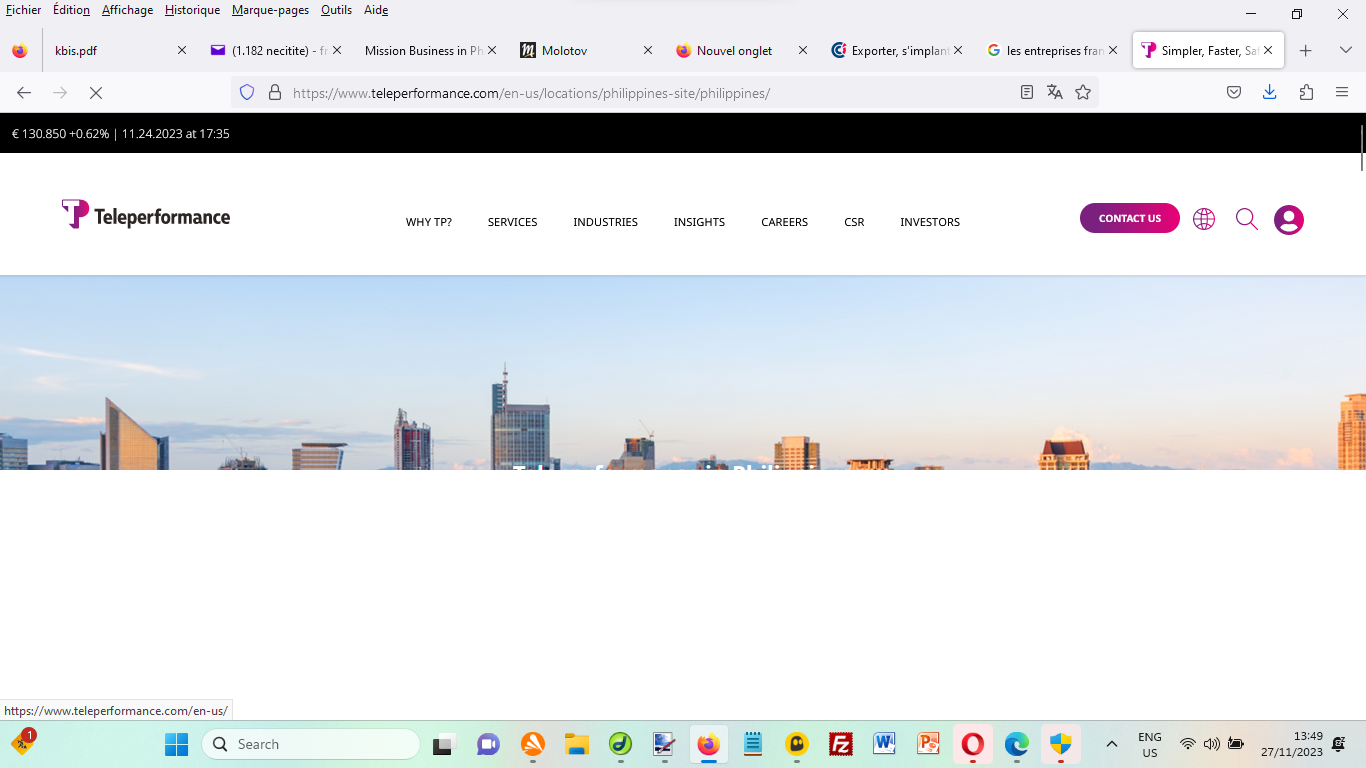Show hidden system tray icons
The height and width of the screenshot is (768, 1366).
[1111, 744]
